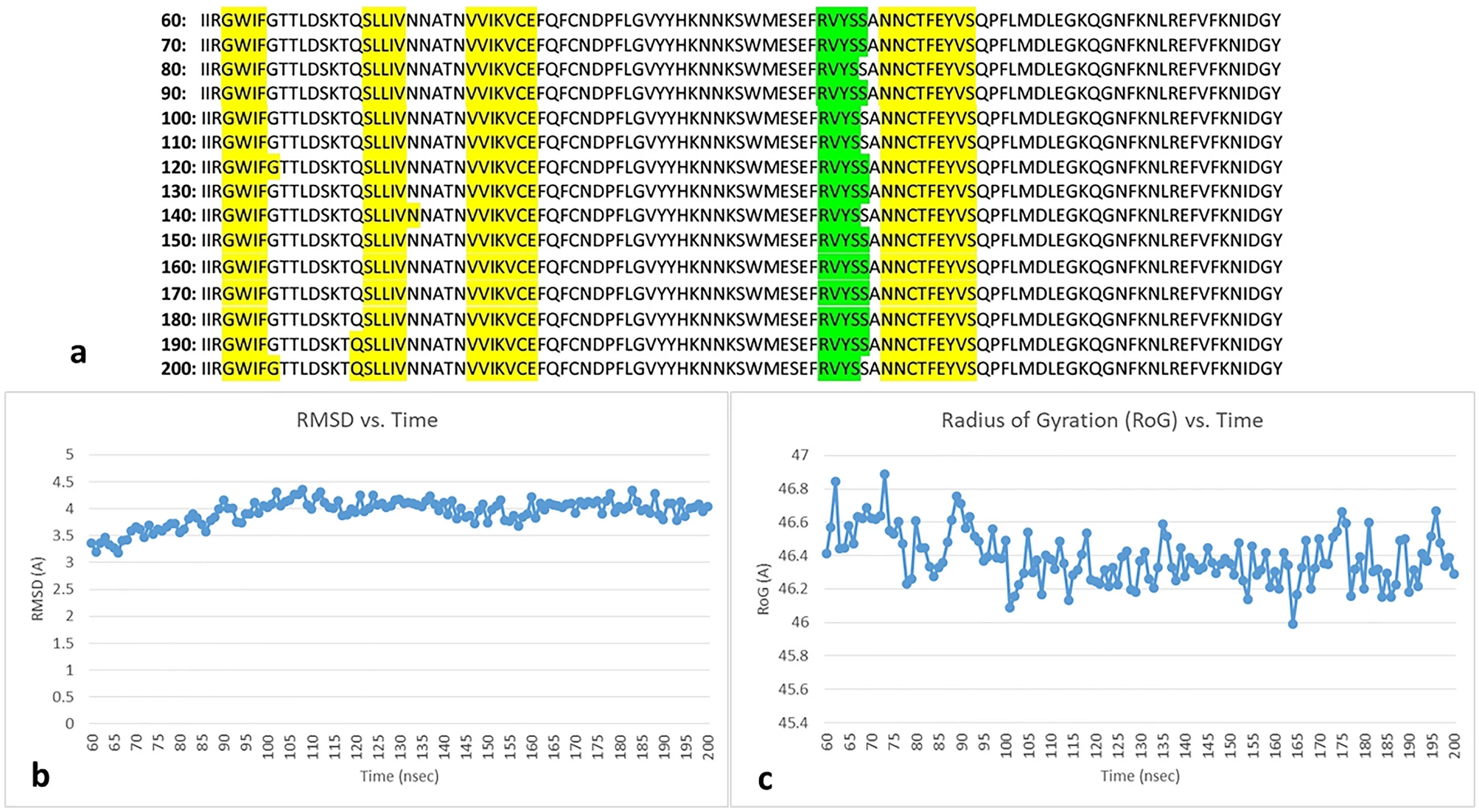Click the "150" time tick in the RMSD chart
Image resolution: width=1479 pixels, height=812 pixels.
(x=488, y=746)
